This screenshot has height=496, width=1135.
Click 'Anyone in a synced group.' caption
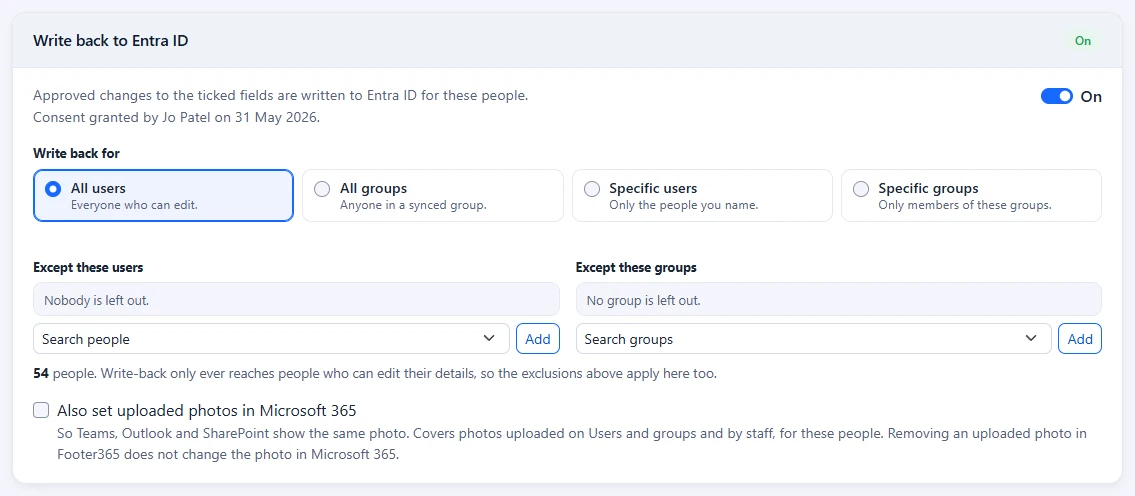pyautogui.click(x=413, y=205)
